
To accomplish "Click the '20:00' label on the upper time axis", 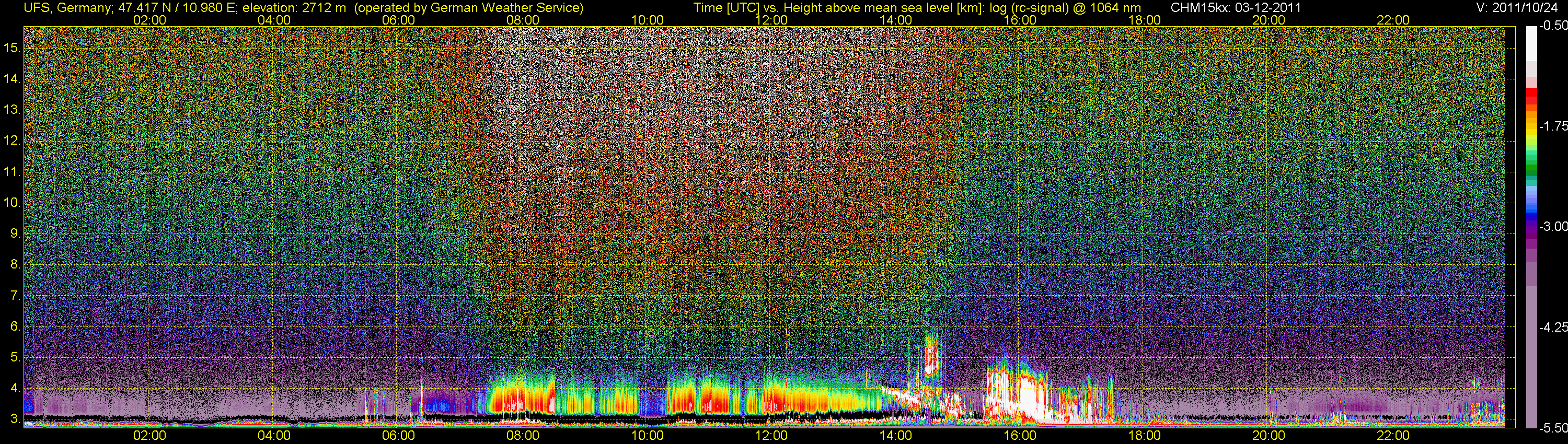I will (1269, 20).
